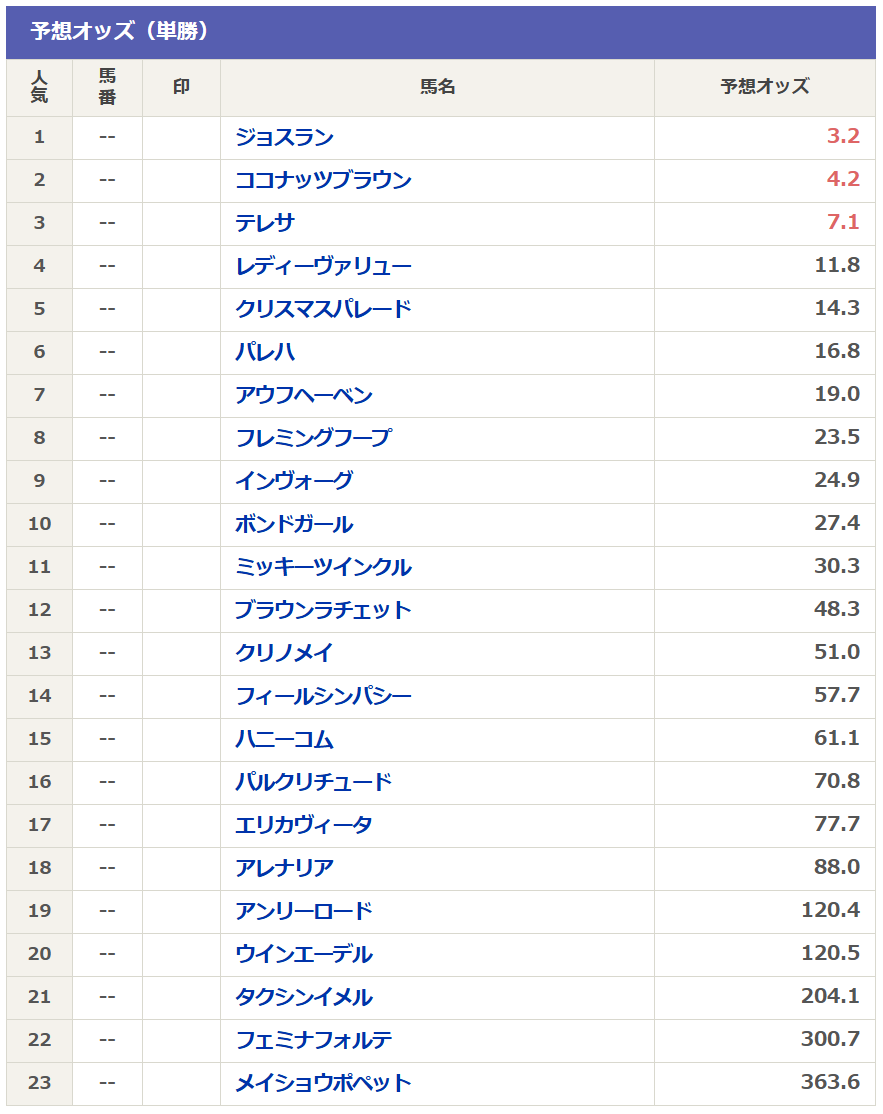This screenshot has width=883, height=1114.
Task: Open ミッキーツインクル horse link
Action: [x=323, y=567]
